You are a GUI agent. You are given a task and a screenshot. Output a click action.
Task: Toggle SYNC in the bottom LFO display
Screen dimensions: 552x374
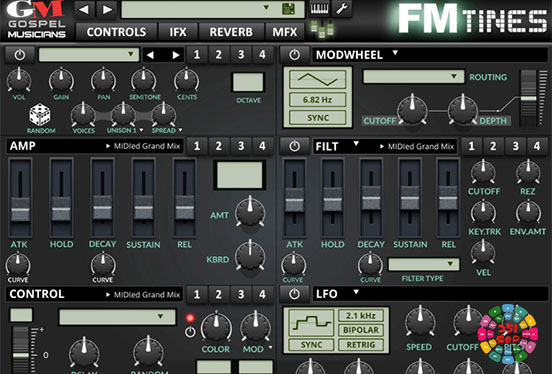pyautogui.click(x=311, y=345)
